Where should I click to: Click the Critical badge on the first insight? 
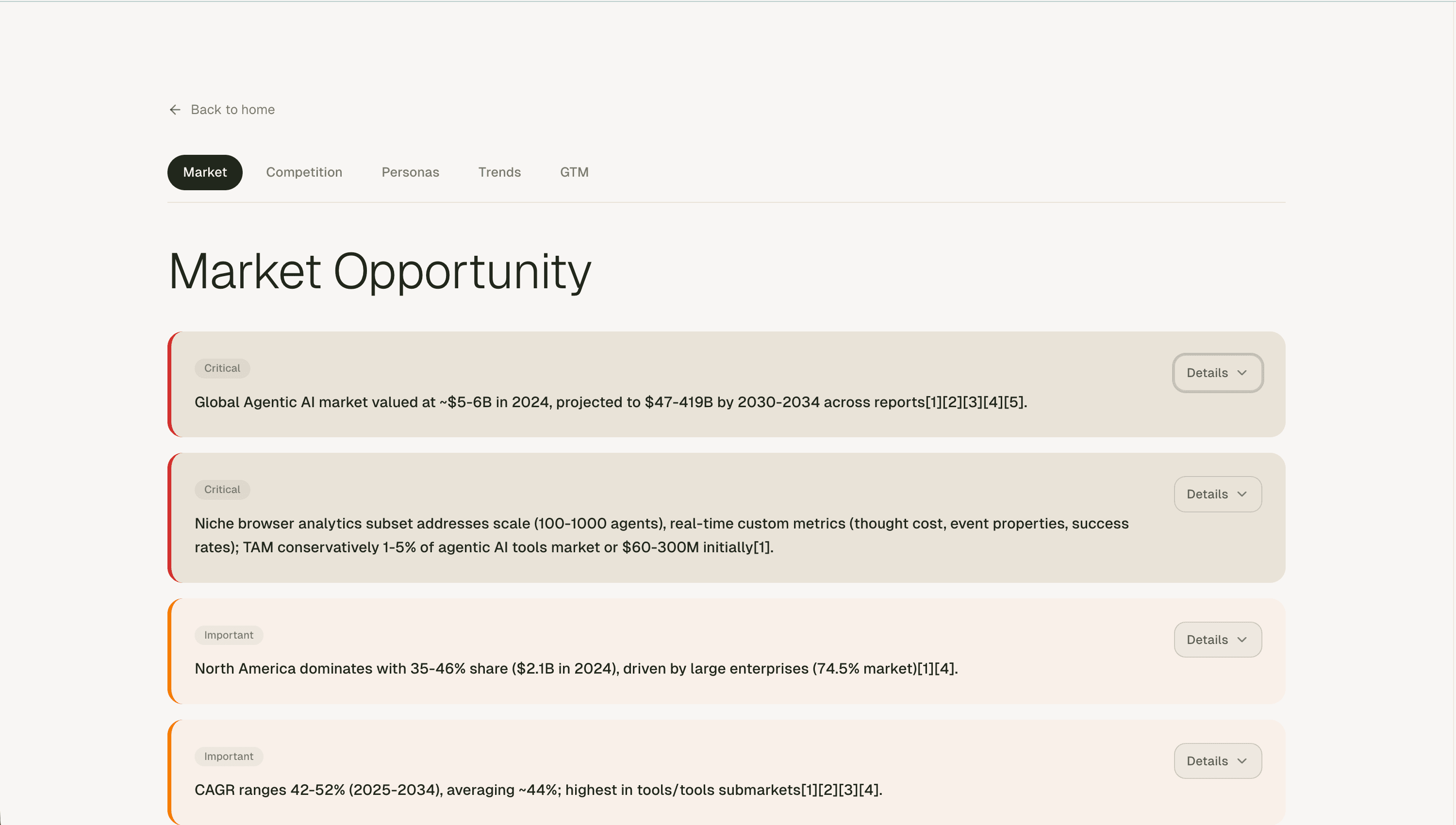point(221,368)
